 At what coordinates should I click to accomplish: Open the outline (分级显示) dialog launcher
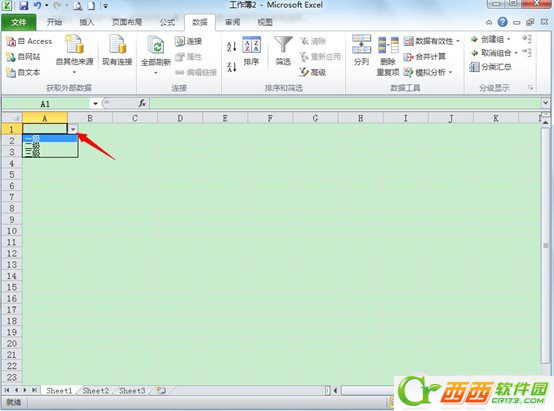pyautogui.click(x=530, y=88)
